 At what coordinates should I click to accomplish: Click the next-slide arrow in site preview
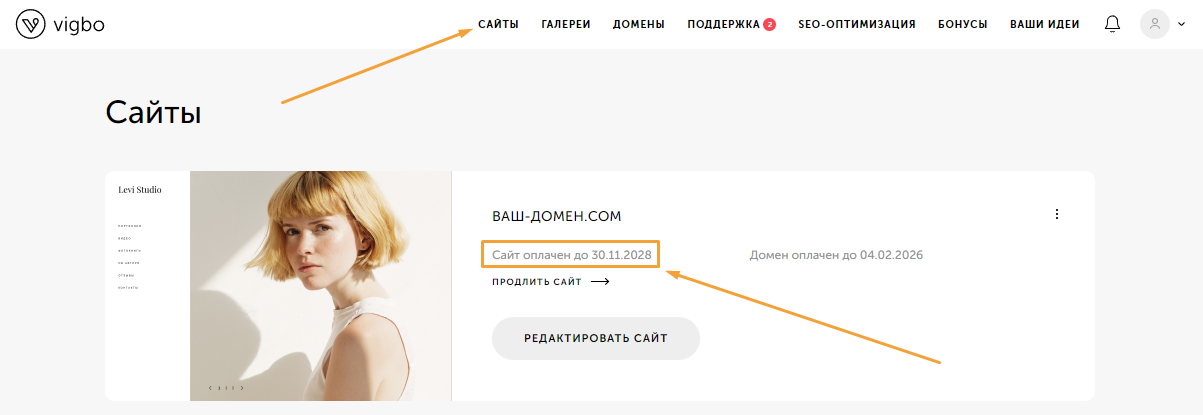click(x=242, y=388)
